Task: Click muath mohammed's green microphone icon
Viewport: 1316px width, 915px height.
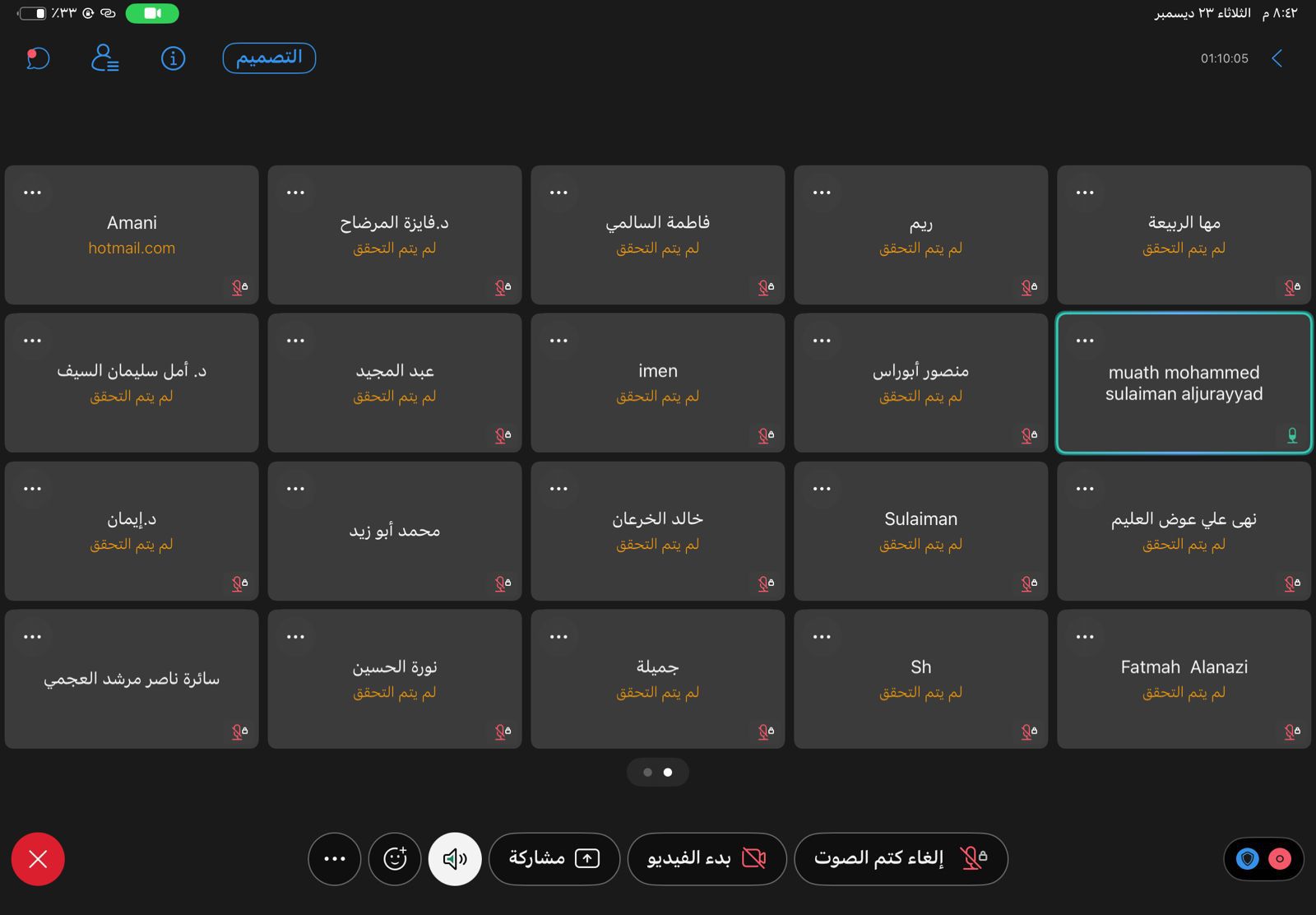Action: (1291, 435)
